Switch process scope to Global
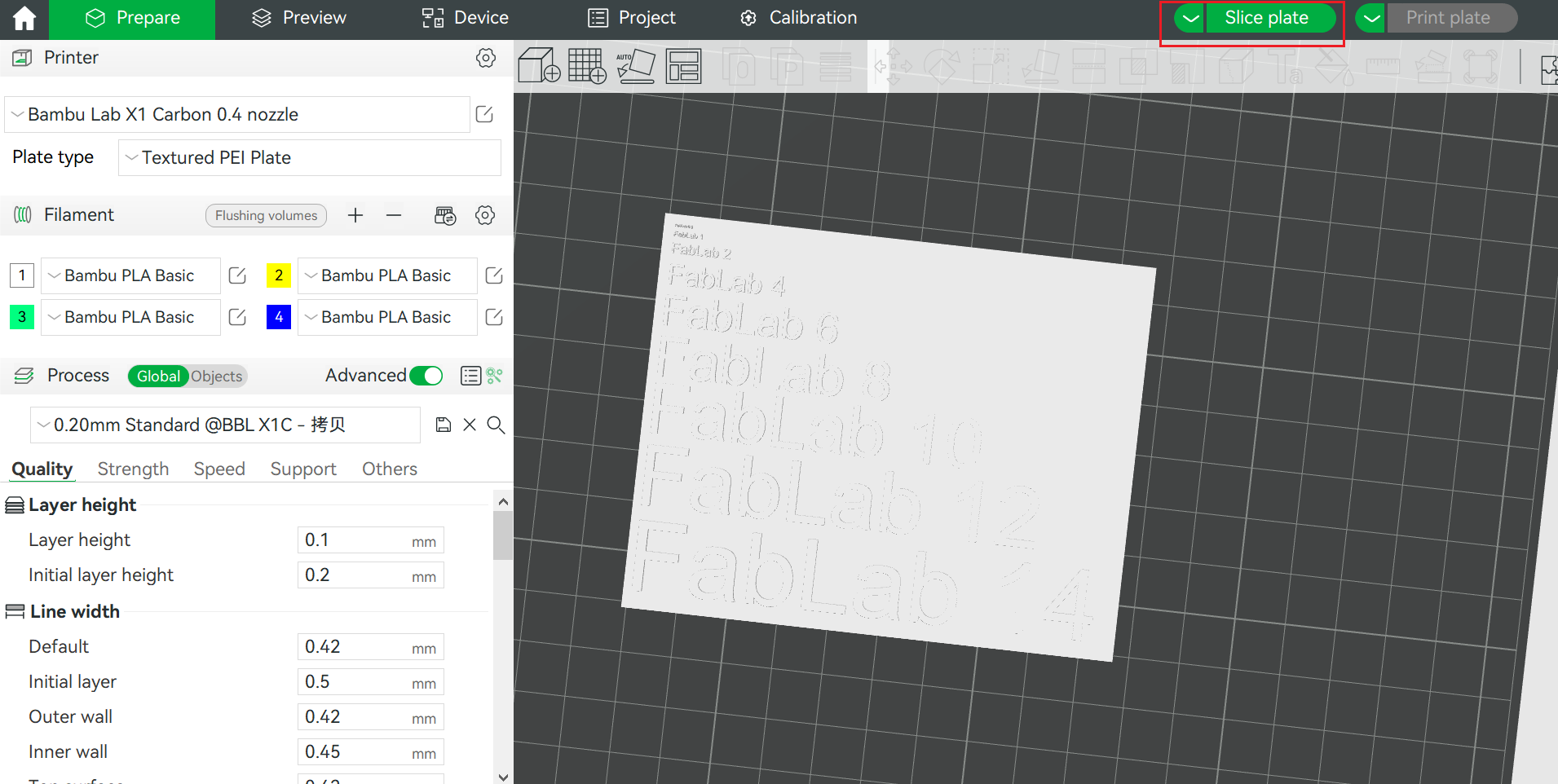The image size is (1558, 784). [158, 376]
